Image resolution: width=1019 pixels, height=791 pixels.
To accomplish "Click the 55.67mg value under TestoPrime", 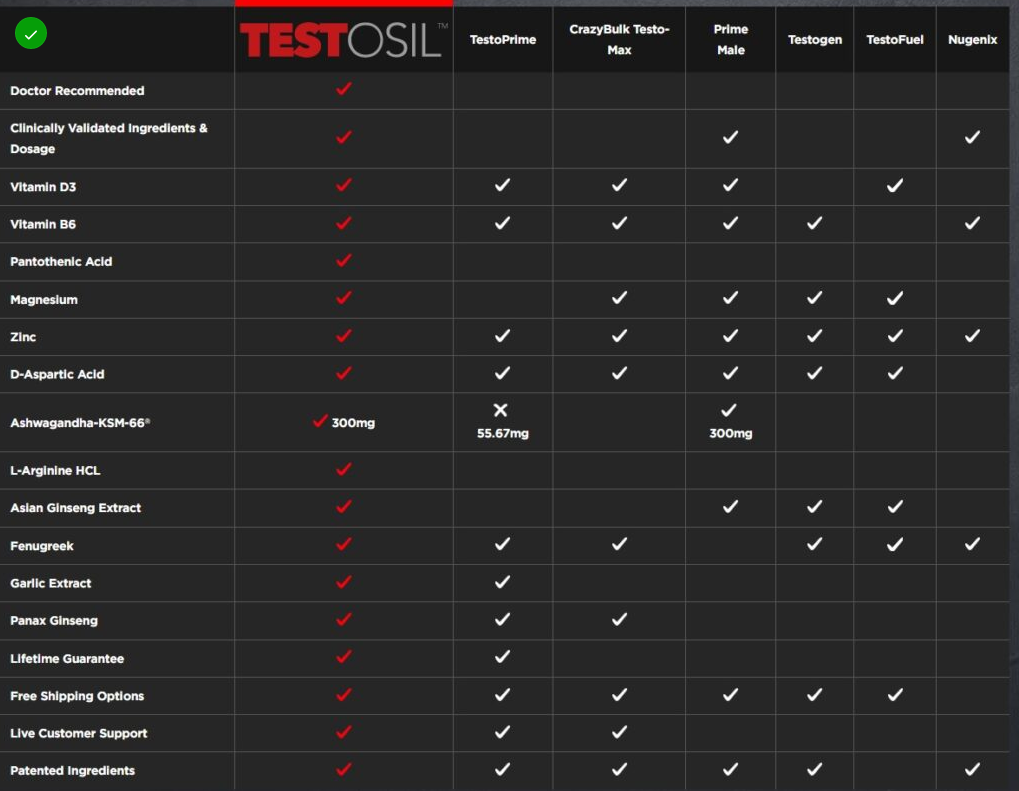I will click(x=503, y=434).
